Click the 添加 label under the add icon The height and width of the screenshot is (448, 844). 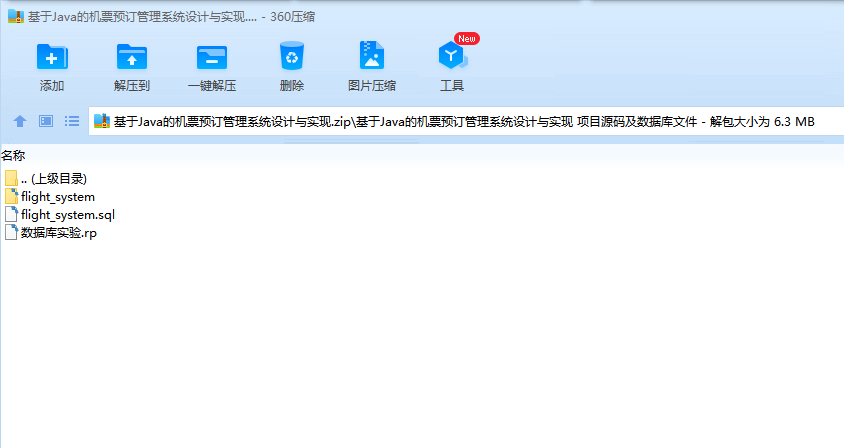[x=52, y=86]
